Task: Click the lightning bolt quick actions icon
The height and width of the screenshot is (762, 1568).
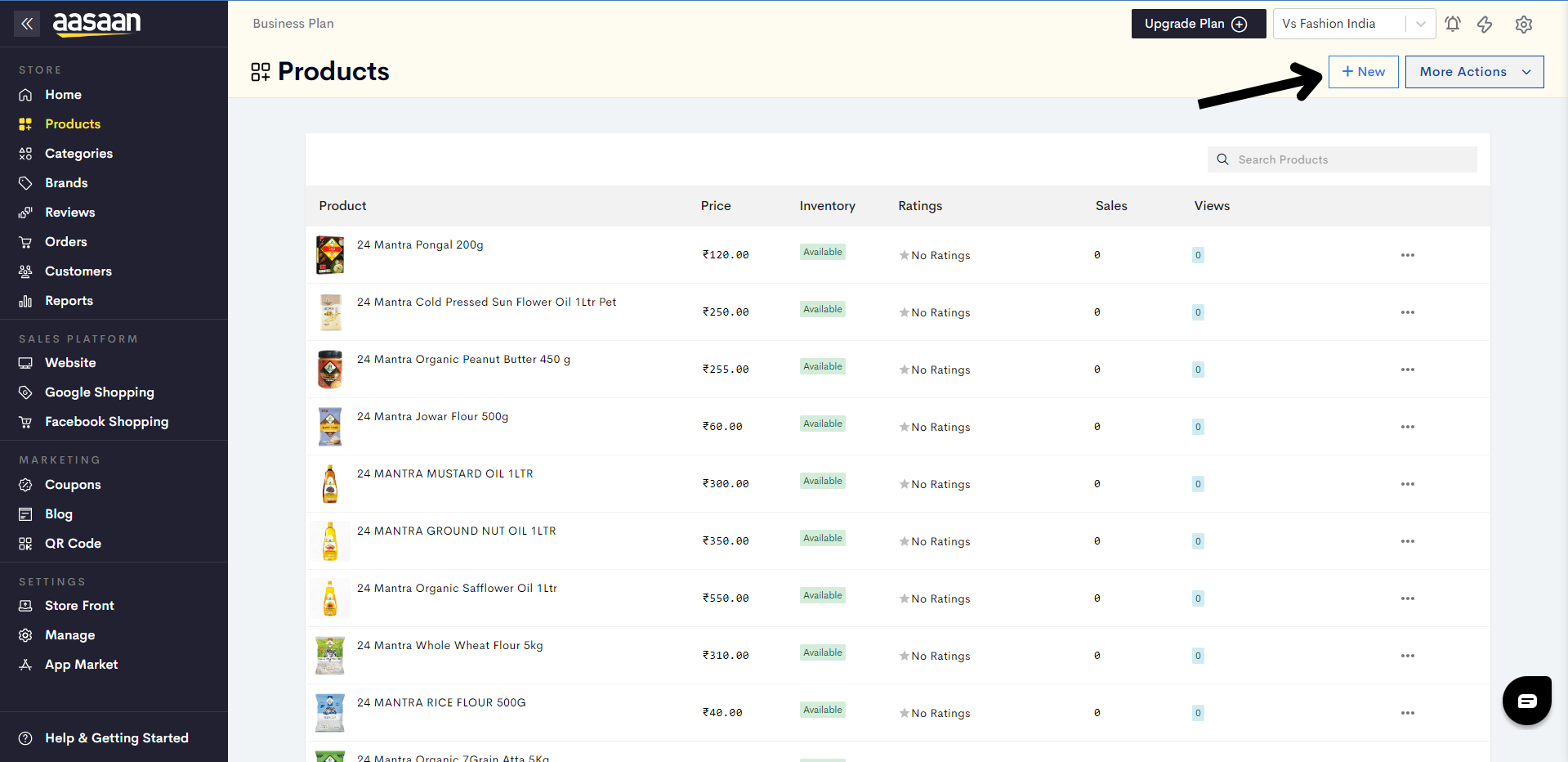Action: (1485, 24)
